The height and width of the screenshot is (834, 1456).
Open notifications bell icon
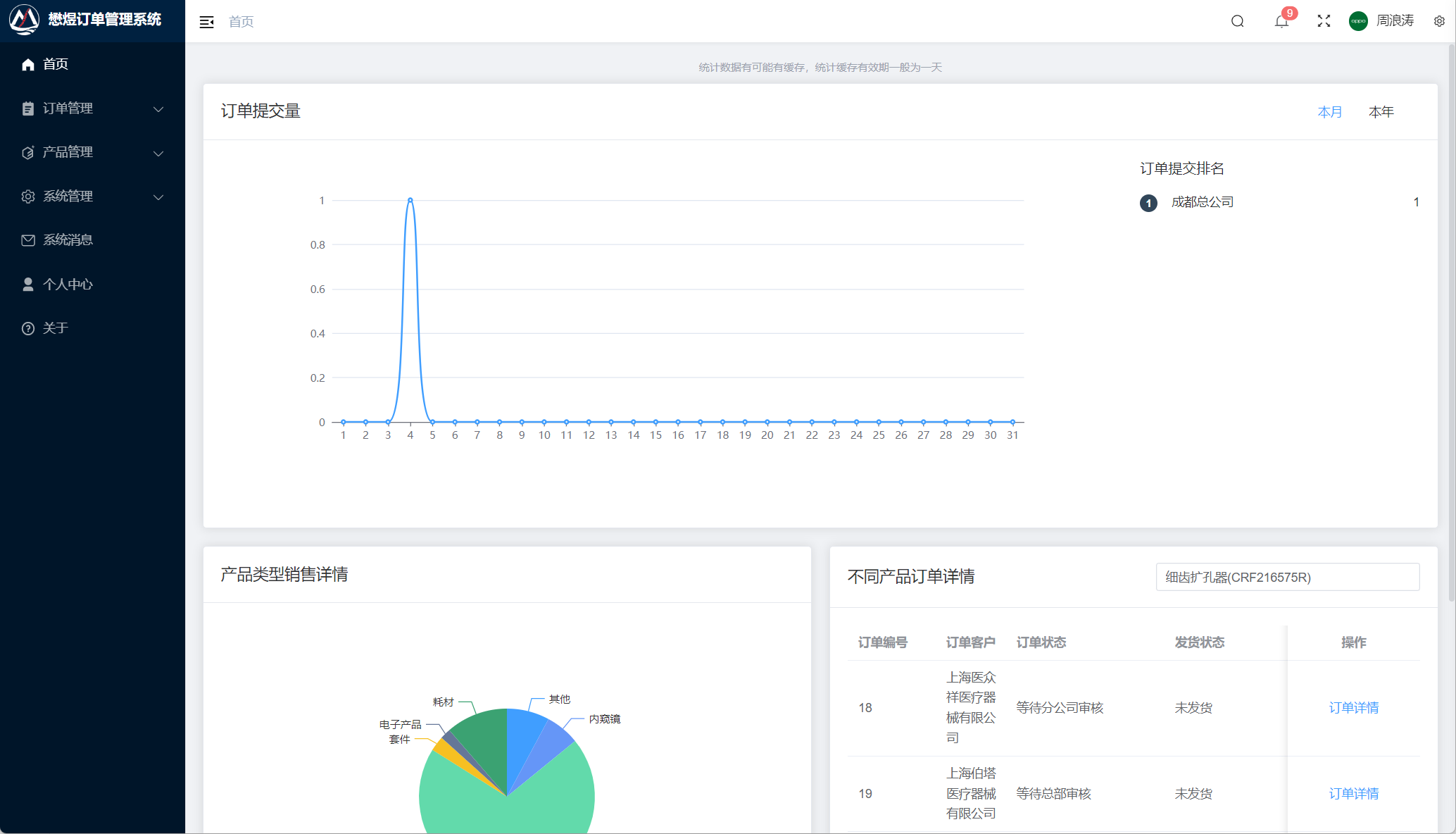click(1281, 21)
